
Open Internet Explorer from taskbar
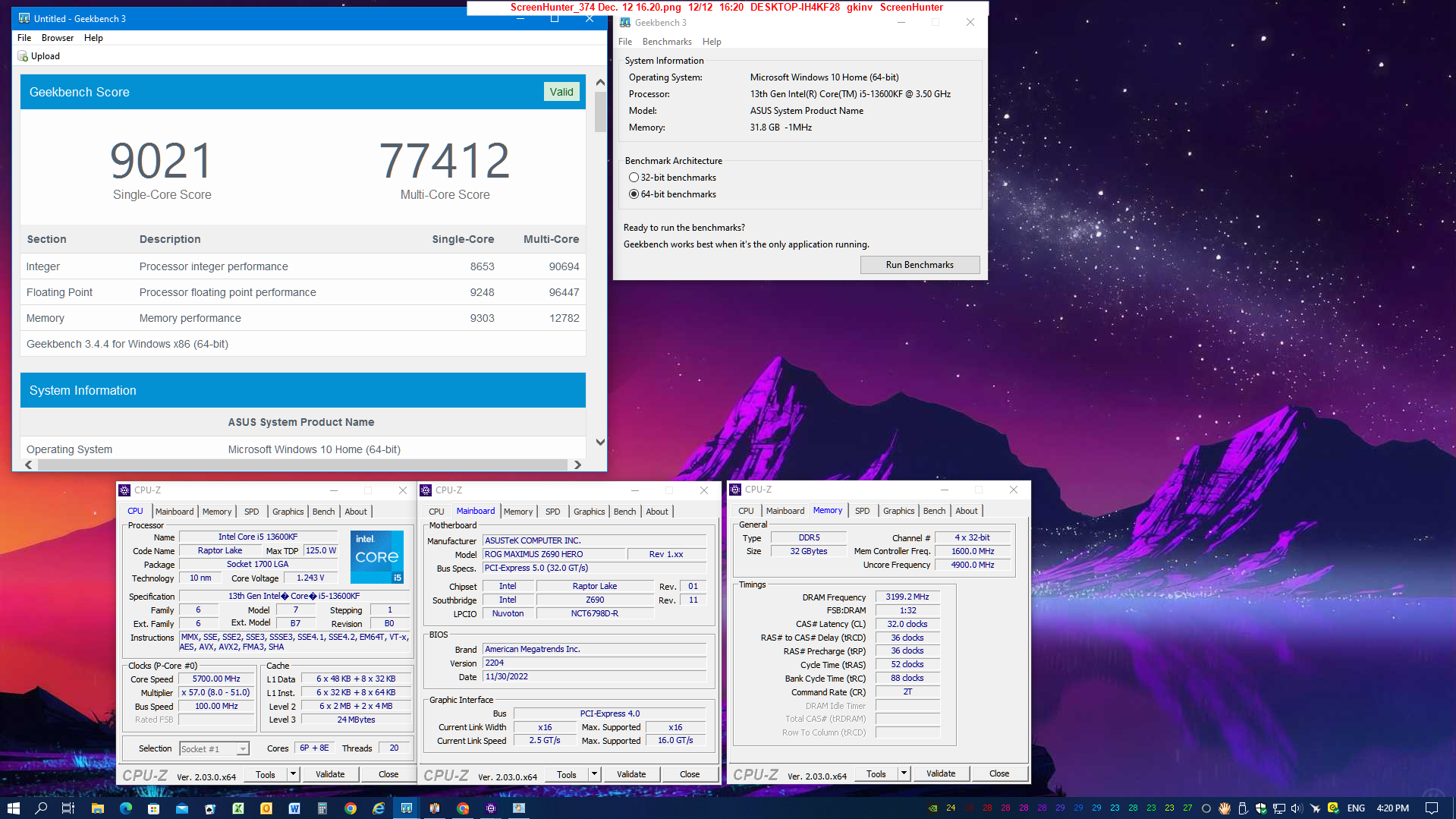pos(379,808)
